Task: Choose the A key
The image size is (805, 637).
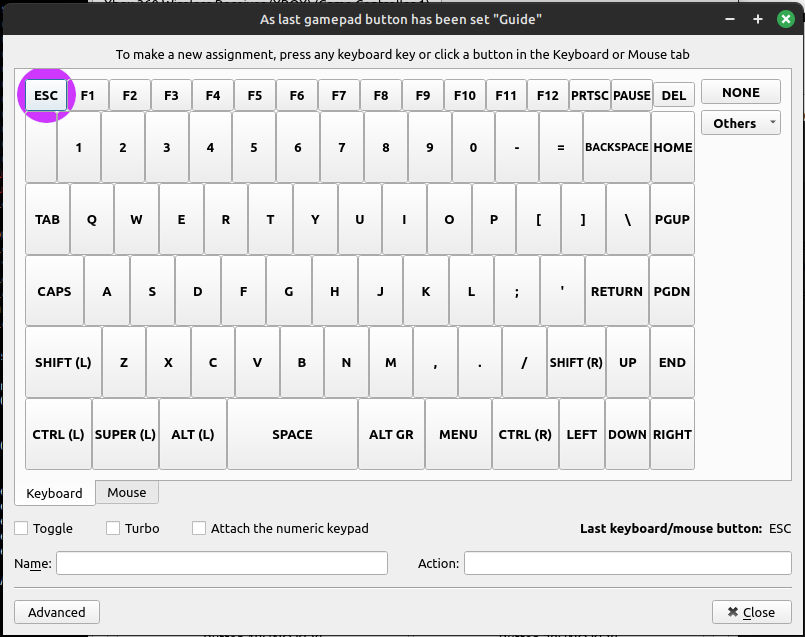Action: [x=106, y=291]
